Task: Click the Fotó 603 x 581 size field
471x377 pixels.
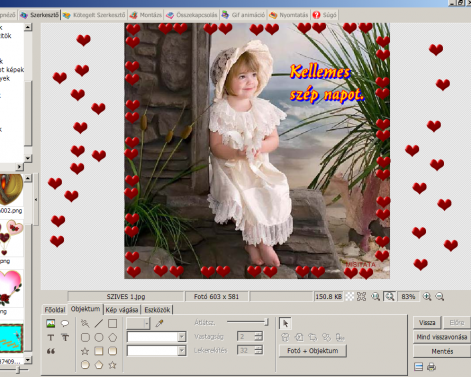Action: (x=216, y=296)
